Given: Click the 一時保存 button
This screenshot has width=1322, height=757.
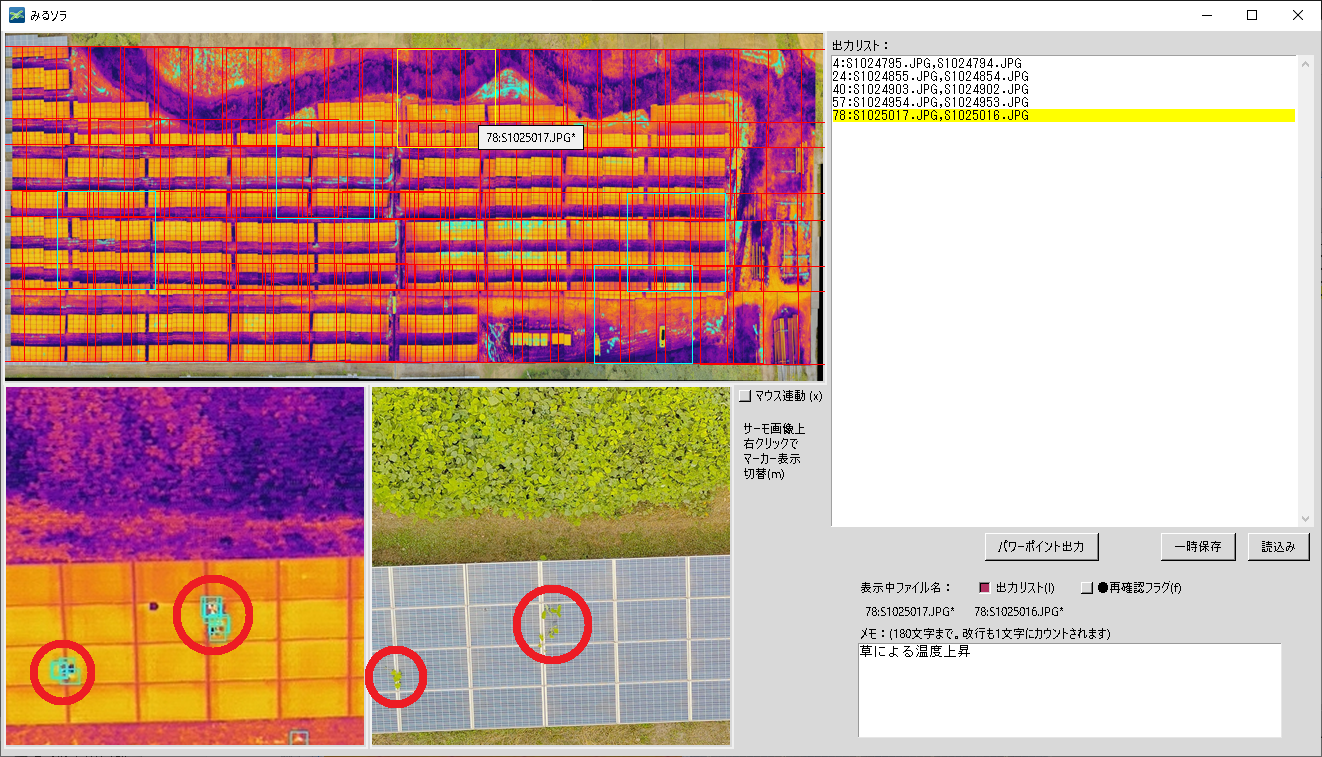Looking at the screenshot, I should [x=1198, y=547].
